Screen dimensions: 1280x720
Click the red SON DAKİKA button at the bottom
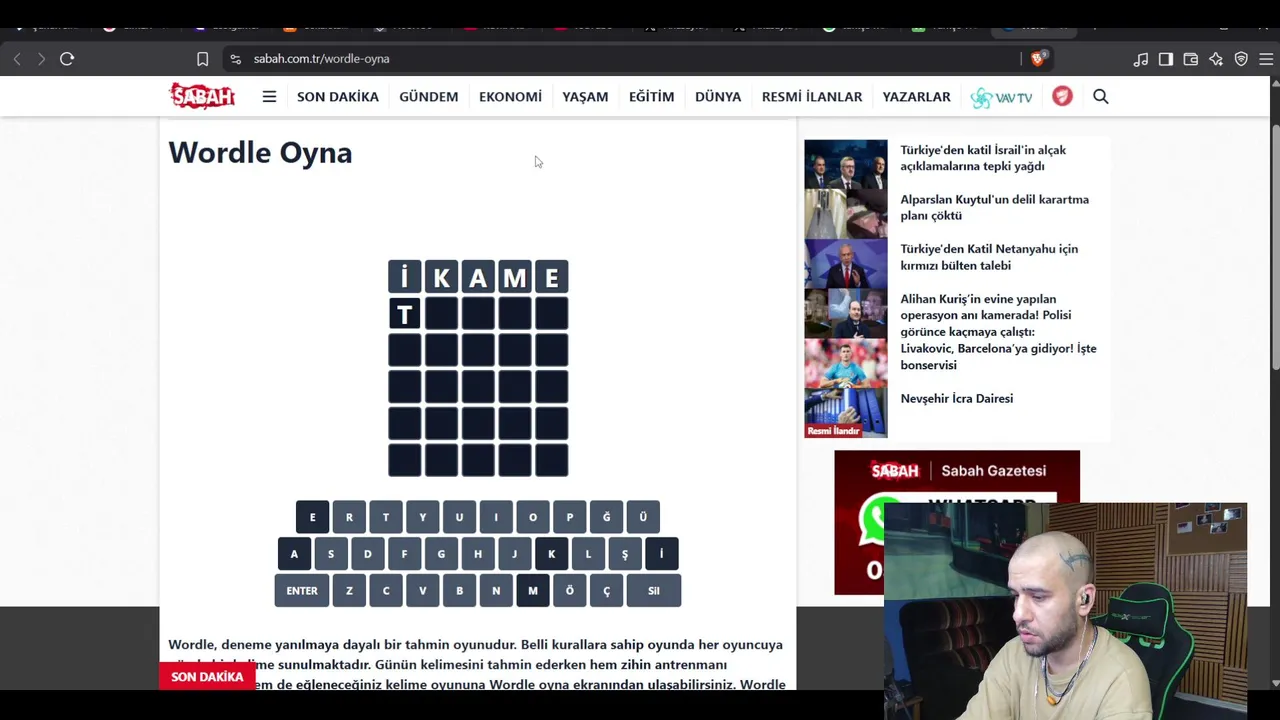207,677
